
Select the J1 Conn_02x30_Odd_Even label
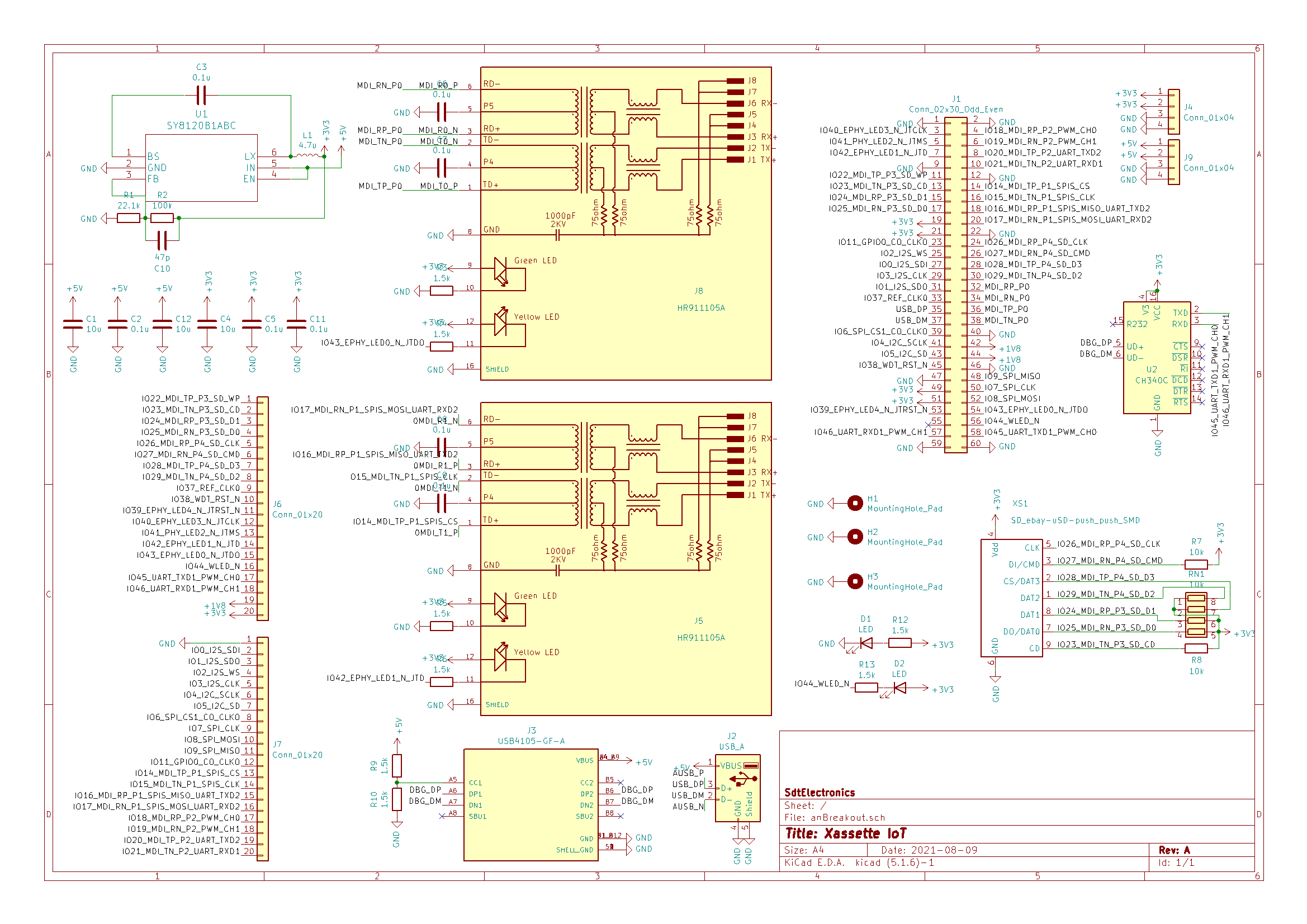pos(956,109)
